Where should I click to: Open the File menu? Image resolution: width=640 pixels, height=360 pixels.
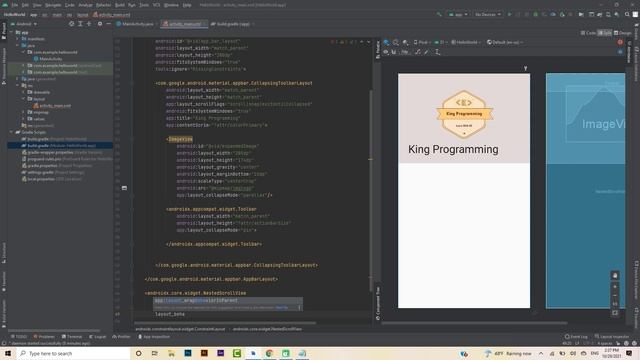(15, 5)
